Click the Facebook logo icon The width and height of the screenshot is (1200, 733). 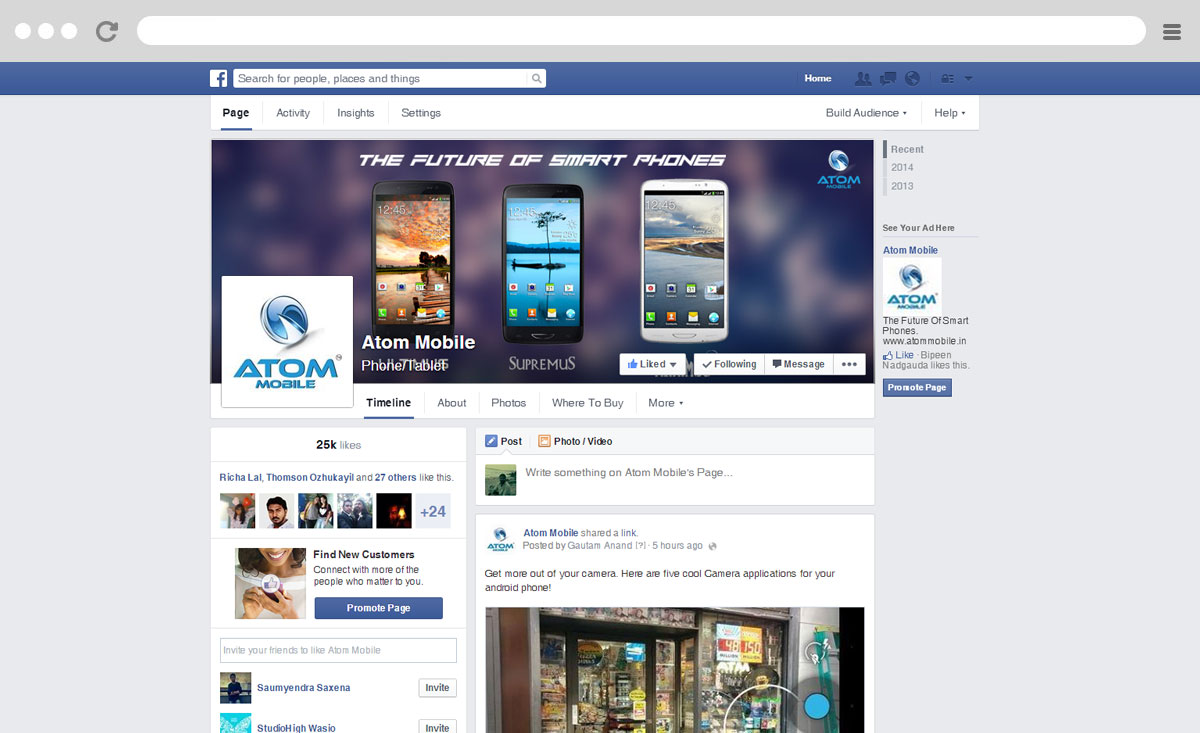click(x=218, y=79)
